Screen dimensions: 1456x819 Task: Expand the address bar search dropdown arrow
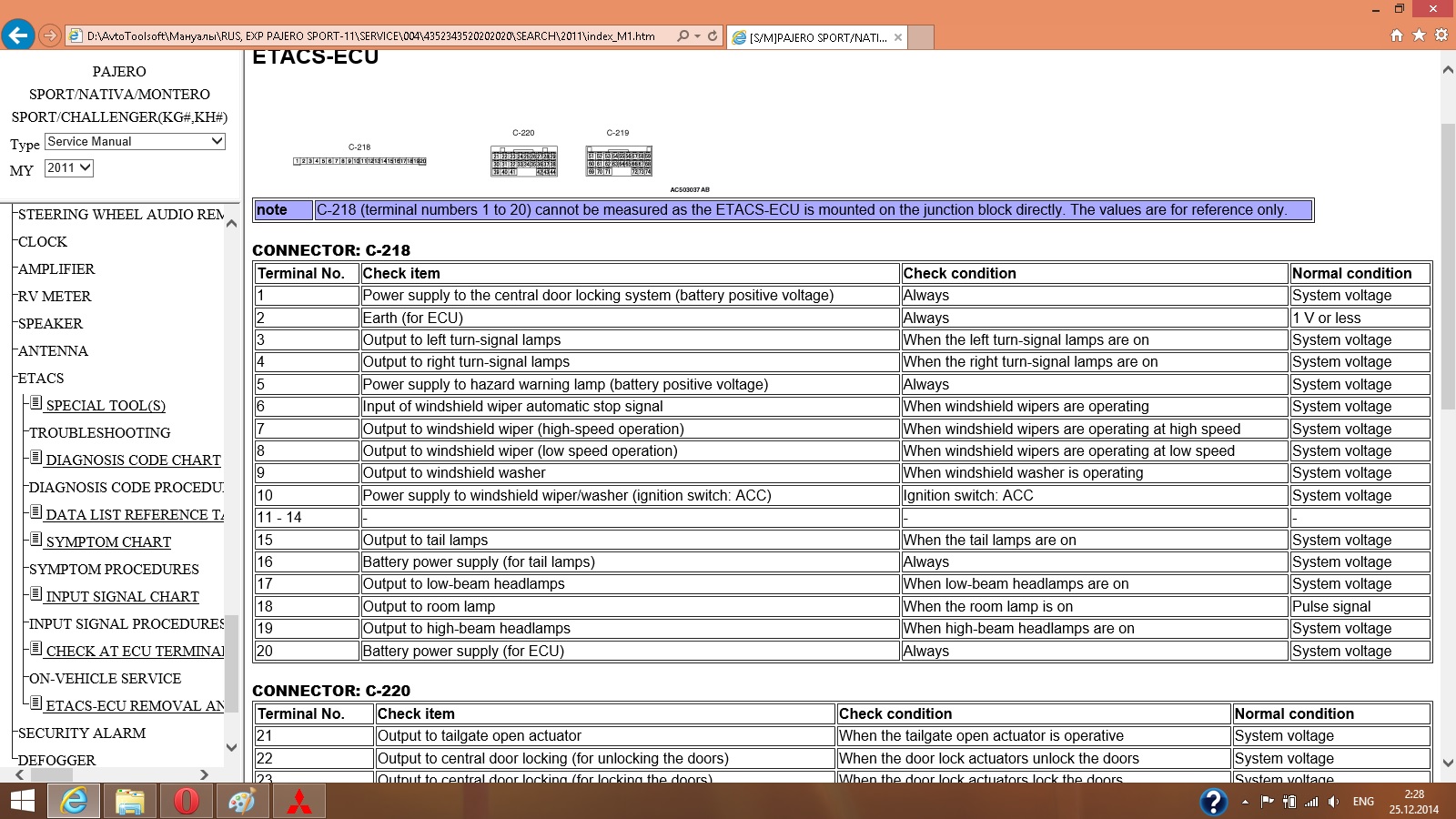[x=697, y=36]
